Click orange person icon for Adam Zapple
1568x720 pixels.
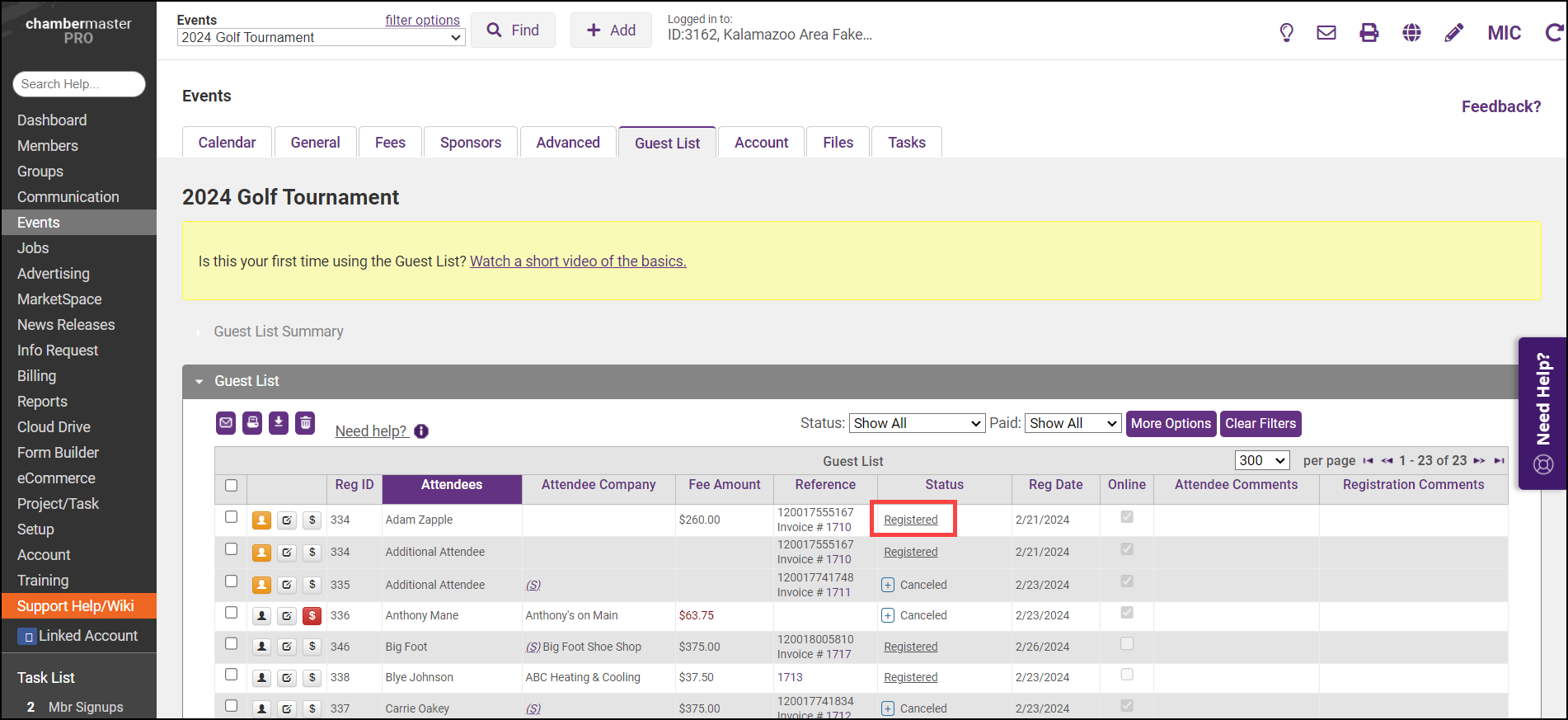[x=261, y=520]
